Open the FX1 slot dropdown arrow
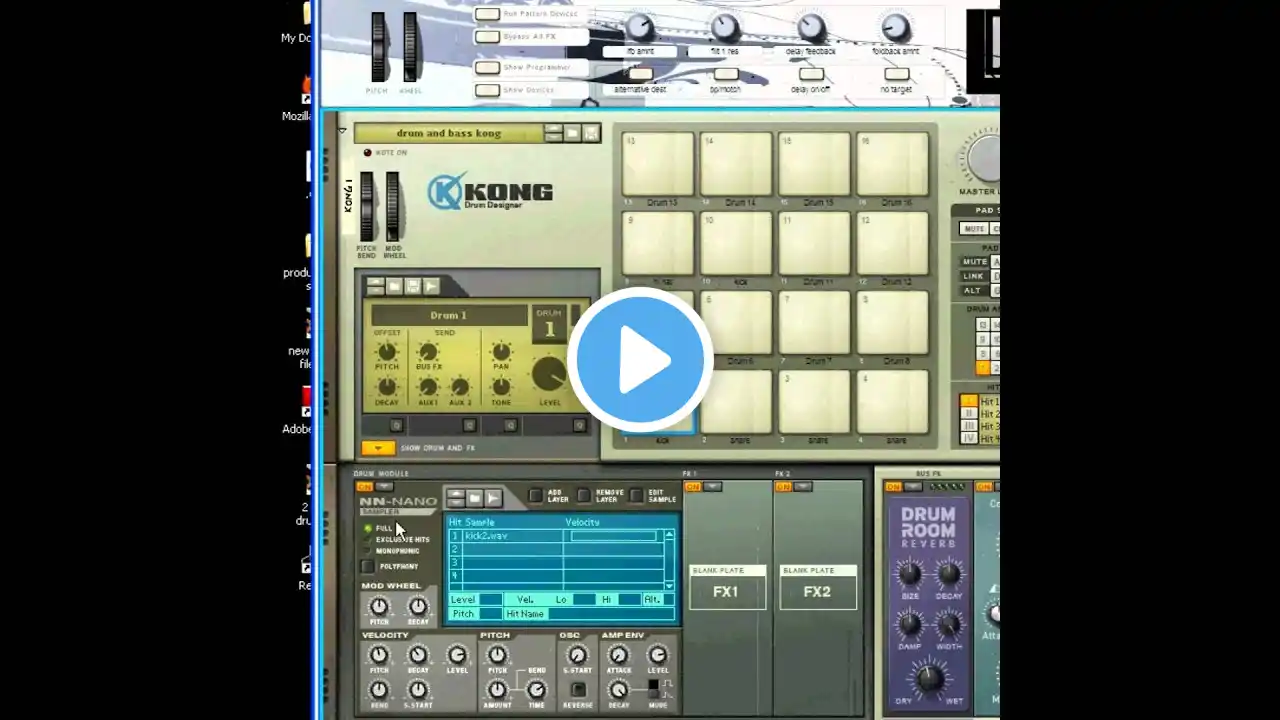1280x720 pixels. pyautogui.click(x=713, y=487)
